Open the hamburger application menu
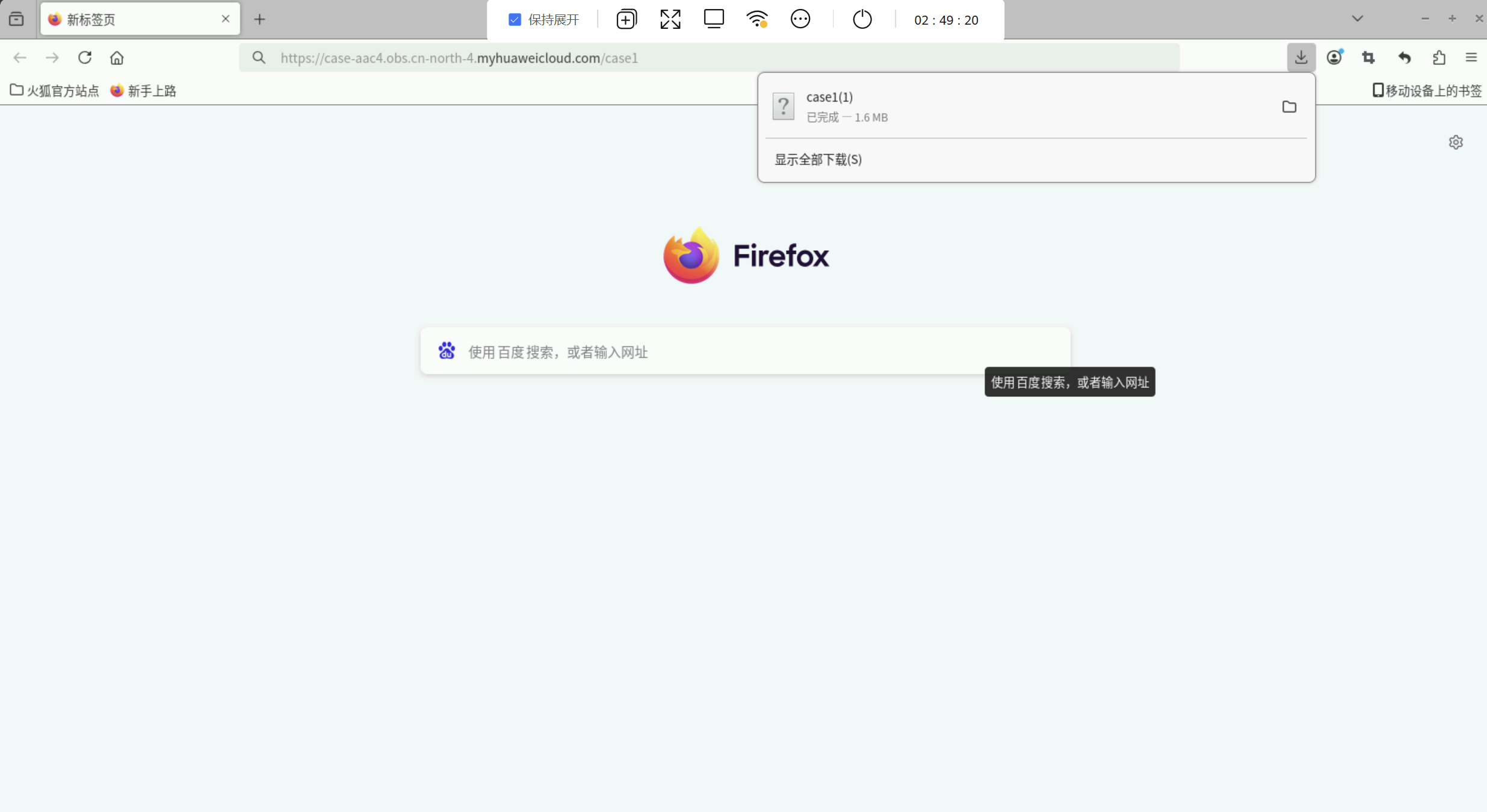Viewport: 1487px width, 812px height. click(1471, 58)
